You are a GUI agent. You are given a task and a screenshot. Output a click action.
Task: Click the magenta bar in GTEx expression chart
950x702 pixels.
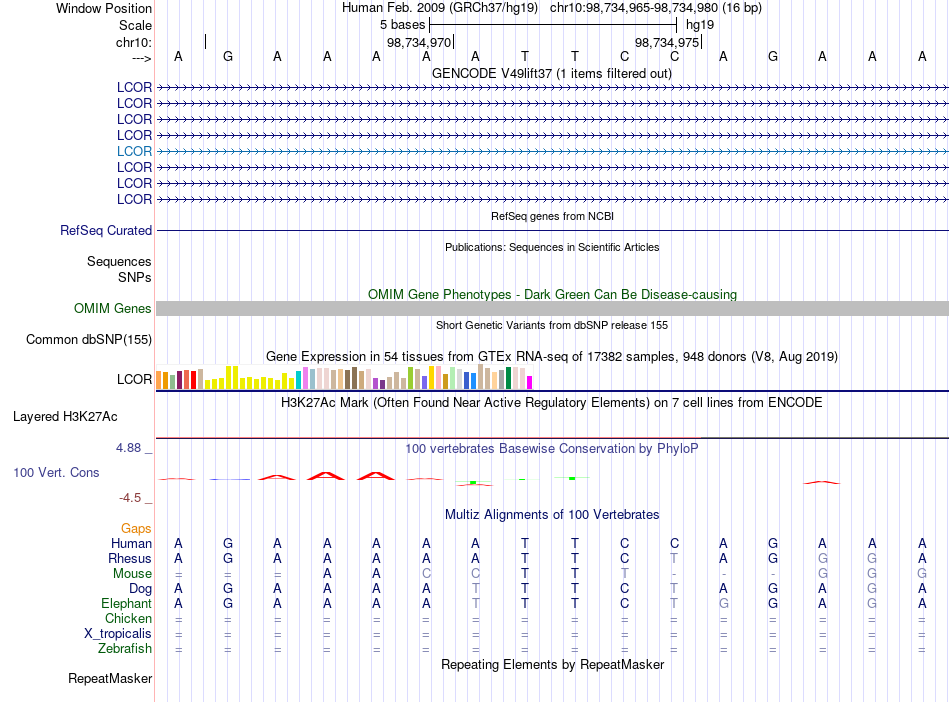530,382
